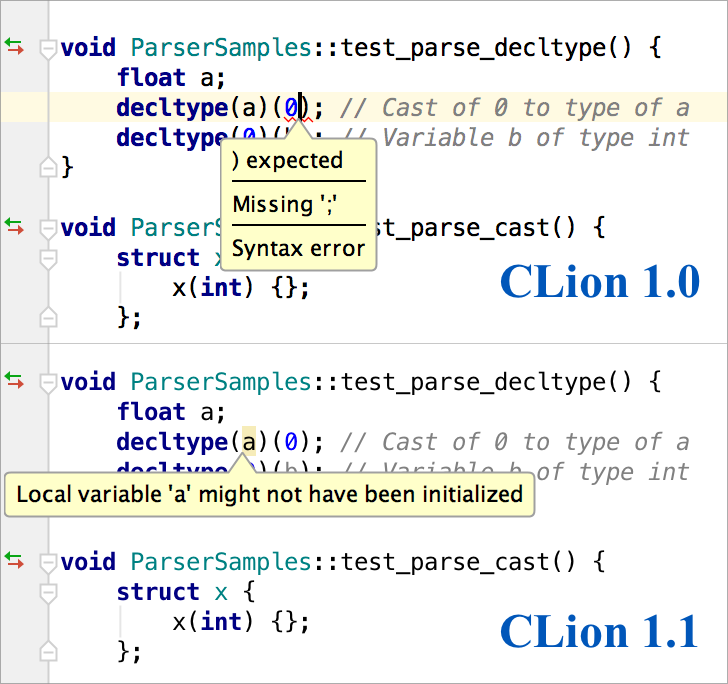The height and width of the screenshot is (684, 728).
Task: Click 'ParserSamples' in test_parse_decltype line of CLion 1.0 pane
Action: (x=221, y=48)
